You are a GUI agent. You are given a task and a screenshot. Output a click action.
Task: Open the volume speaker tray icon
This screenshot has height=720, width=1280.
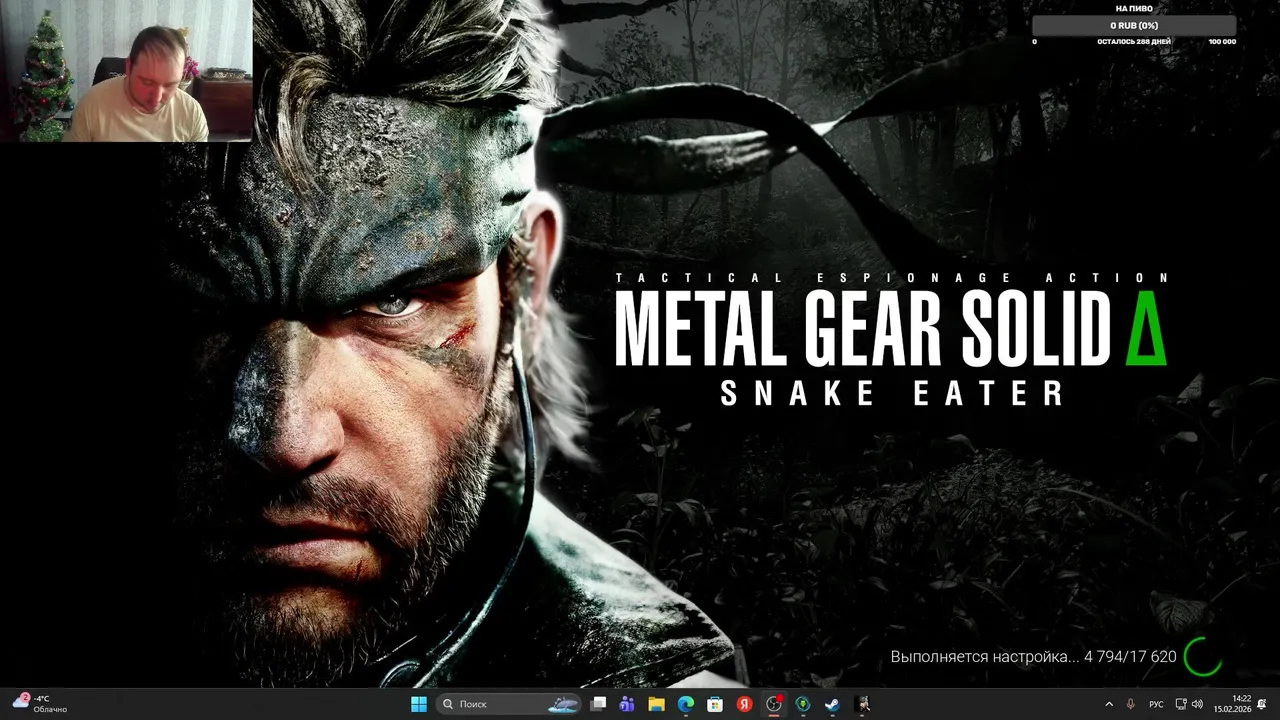1197,704
